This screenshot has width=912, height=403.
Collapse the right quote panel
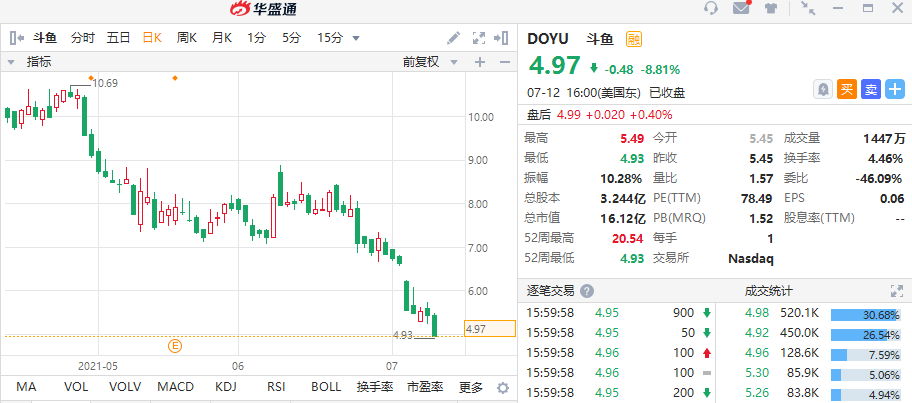[501, 38]
